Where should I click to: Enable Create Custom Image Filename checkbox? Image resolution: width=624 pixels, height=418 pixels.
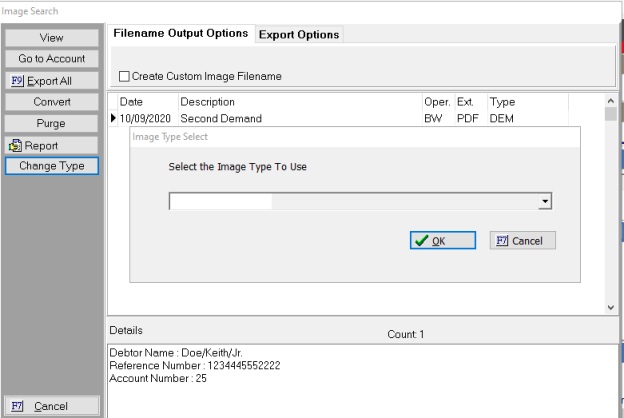tap(124, 76)
